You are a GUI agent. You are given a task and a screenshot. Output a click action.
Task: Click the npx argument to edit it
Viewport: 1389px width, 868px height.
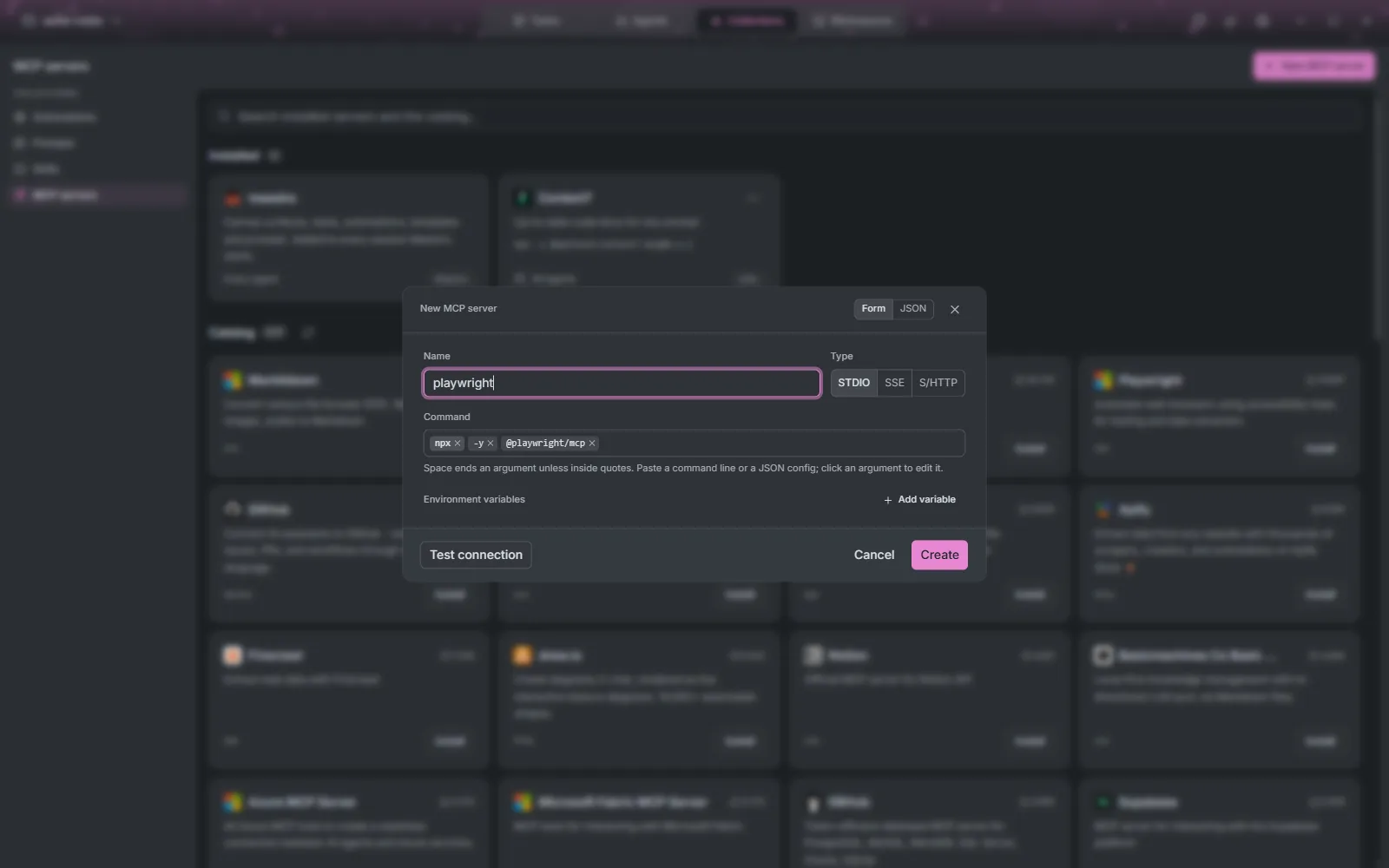click(x=442, y=444)
